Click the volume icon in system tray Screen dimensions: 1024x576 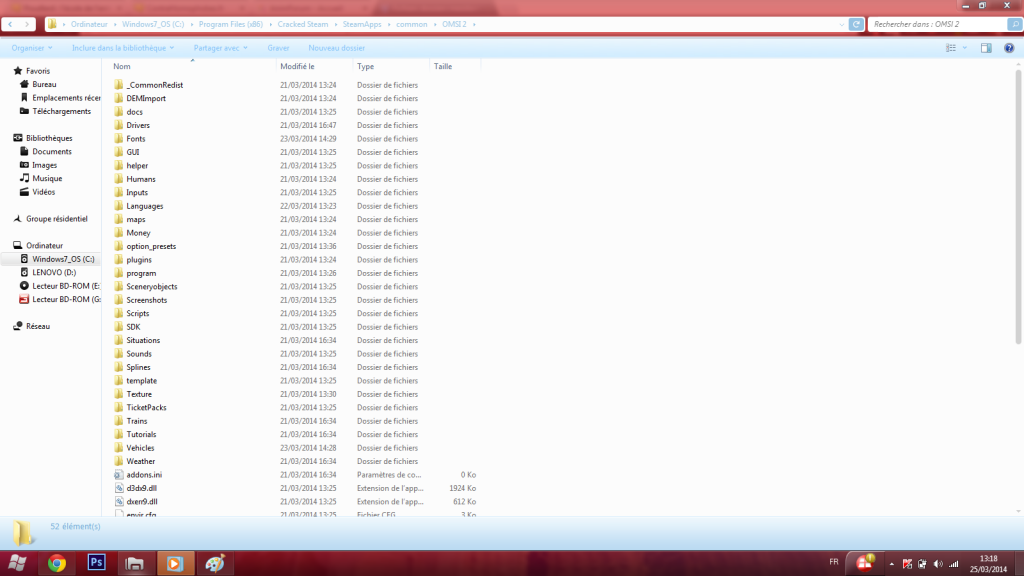pos(938,564)
